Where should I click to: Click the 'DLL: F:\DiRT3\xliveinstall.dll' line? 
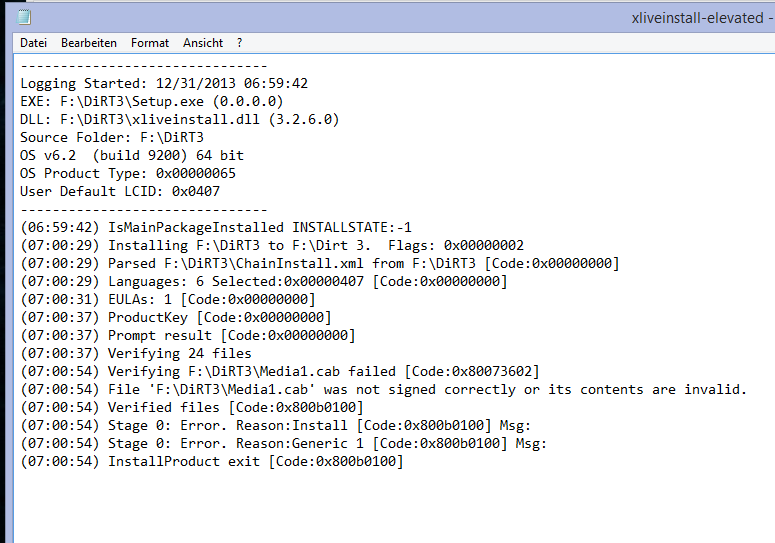(x=179, y=119)
